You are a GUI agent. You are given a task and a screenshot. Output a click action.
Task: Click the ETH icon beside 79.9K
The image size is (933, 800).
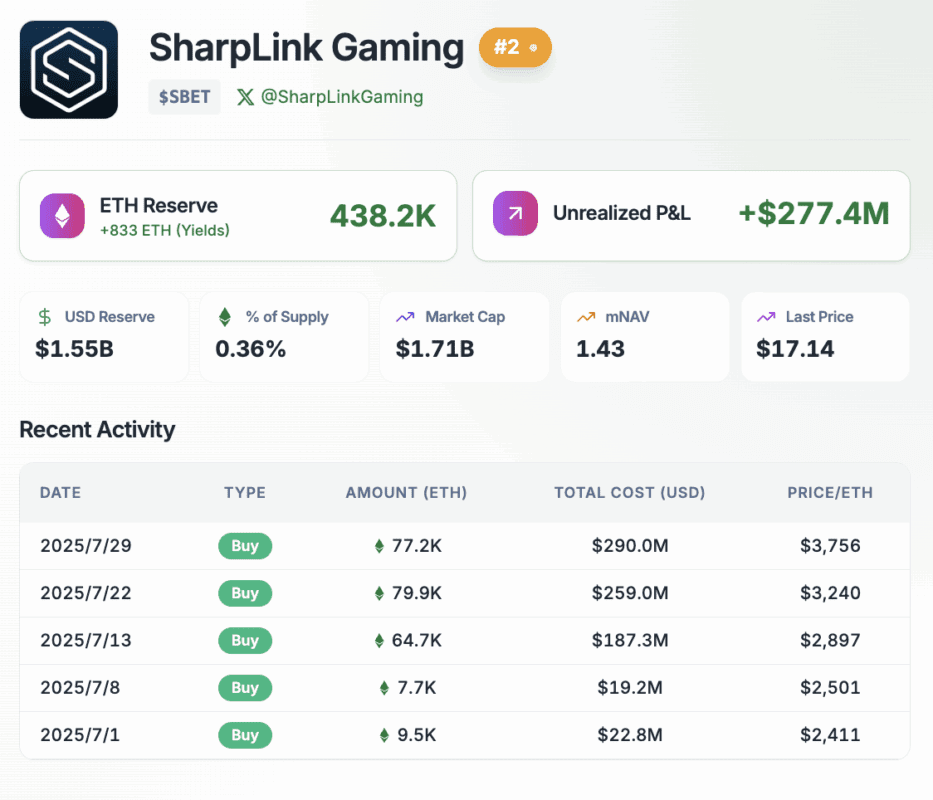pos(379,593)
